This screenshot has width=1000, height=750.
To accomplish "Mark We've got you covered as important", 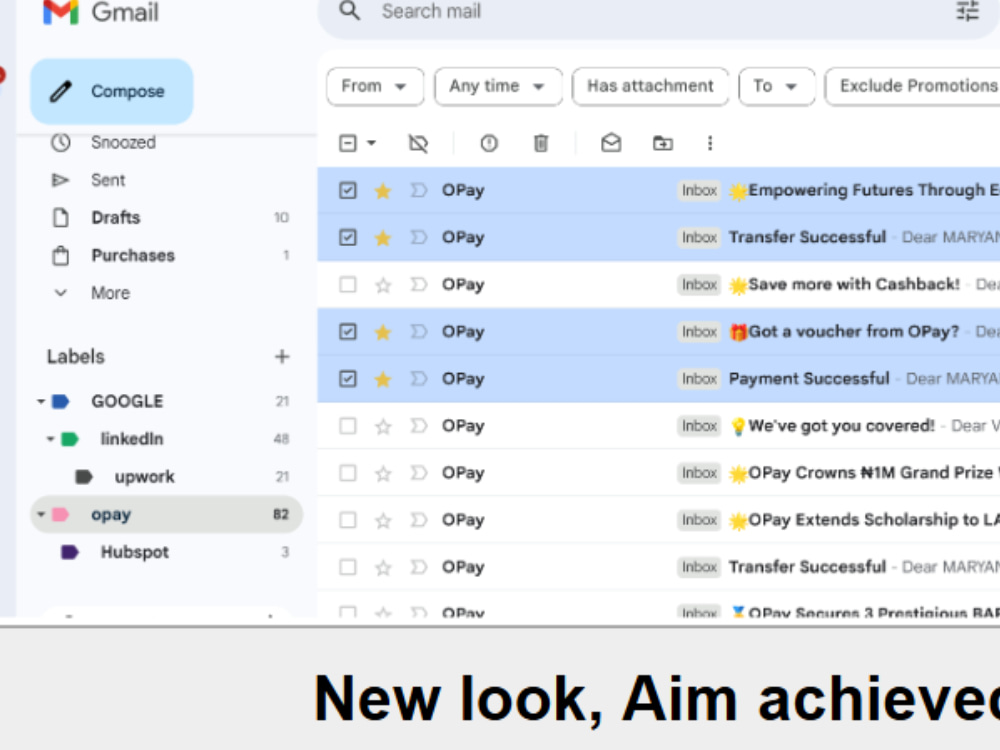I will click(x=418, y=425).
